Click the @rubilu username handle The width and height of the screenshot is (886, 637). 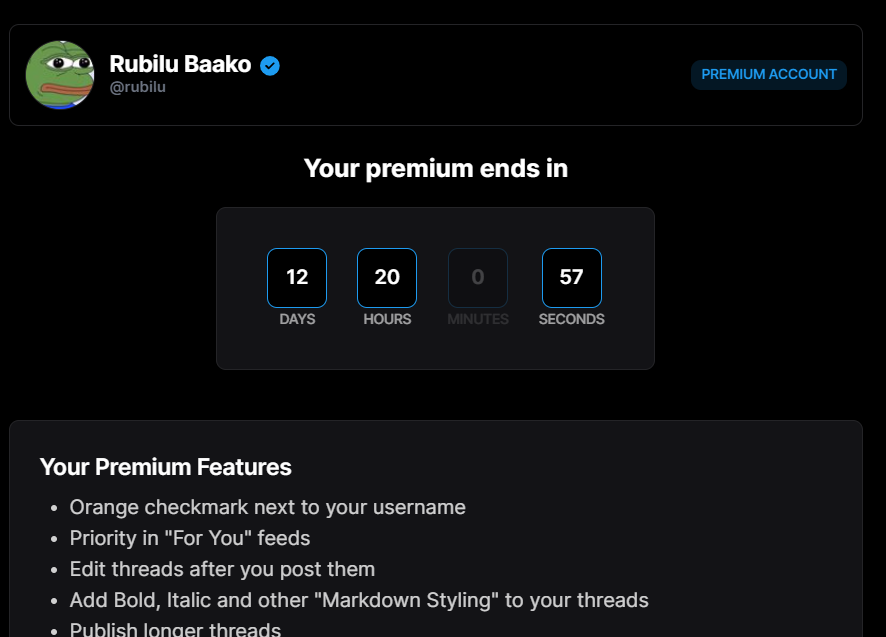[137, 87]
